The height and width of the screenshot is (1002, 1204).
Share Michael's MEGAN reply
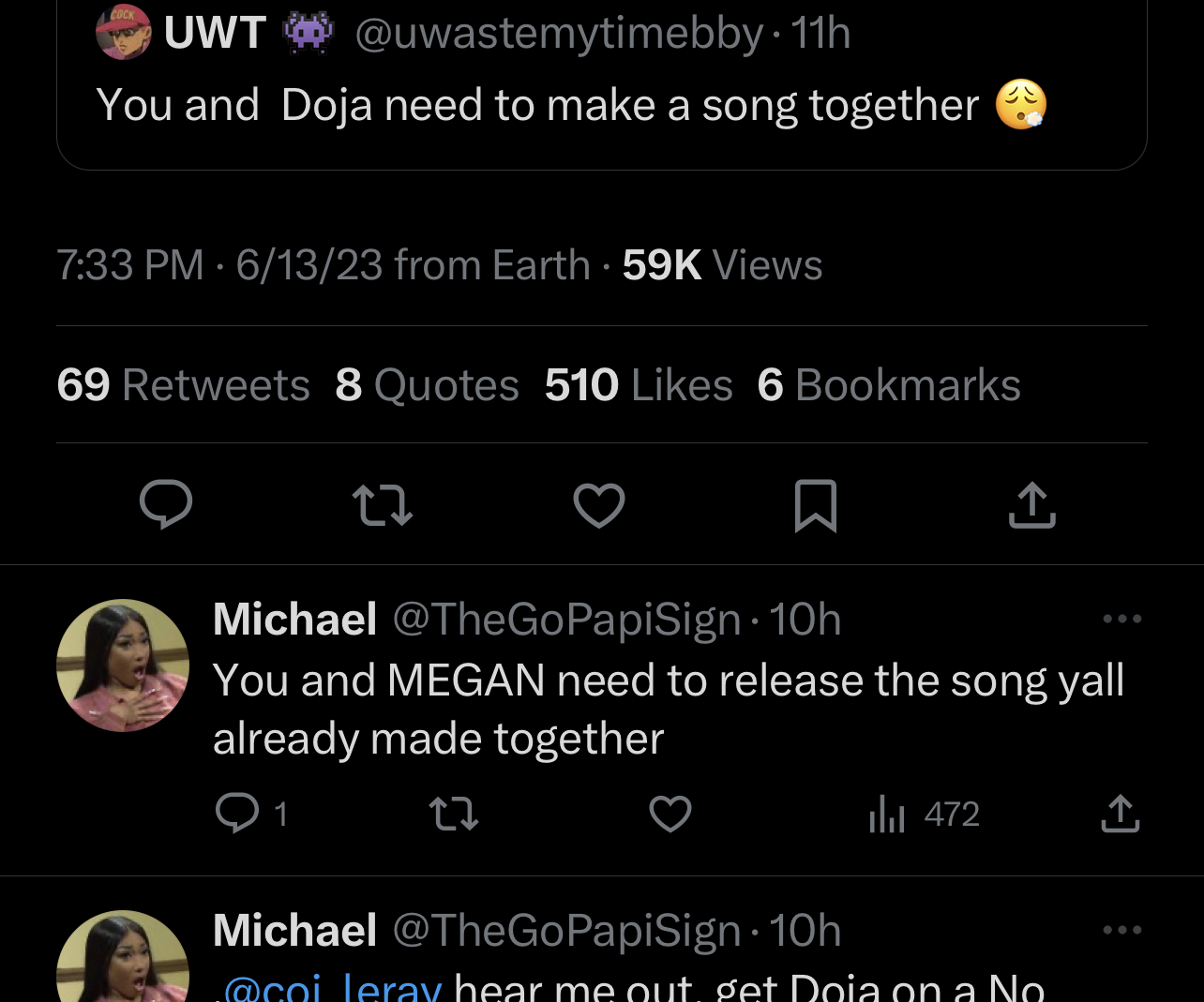coord(1120,814)
